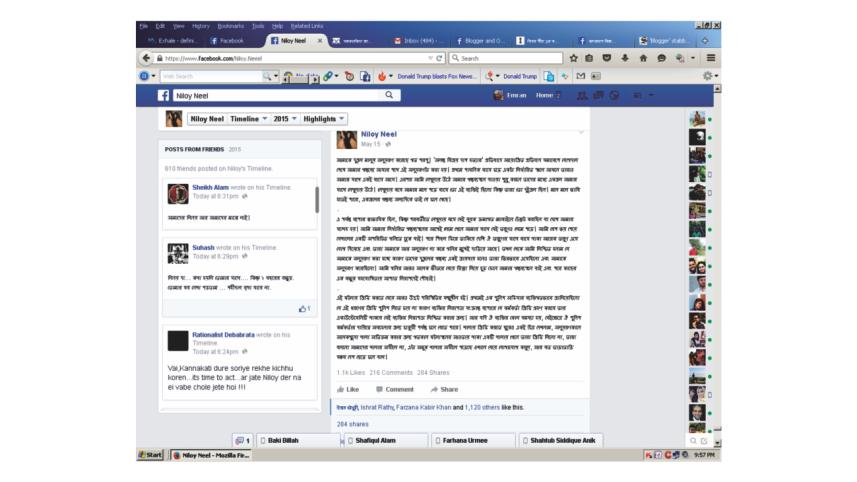Open the Firefox hamburger menu
The height and width of the screenshot is (482, 857).
[x=710, y=58]
